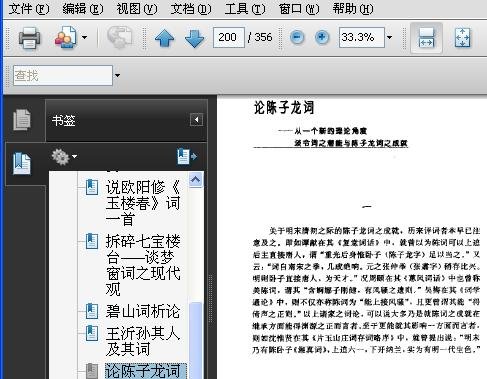Open the 工具(T) menu
The height and width of the screenshot is (379, 487).
(245, 8)
